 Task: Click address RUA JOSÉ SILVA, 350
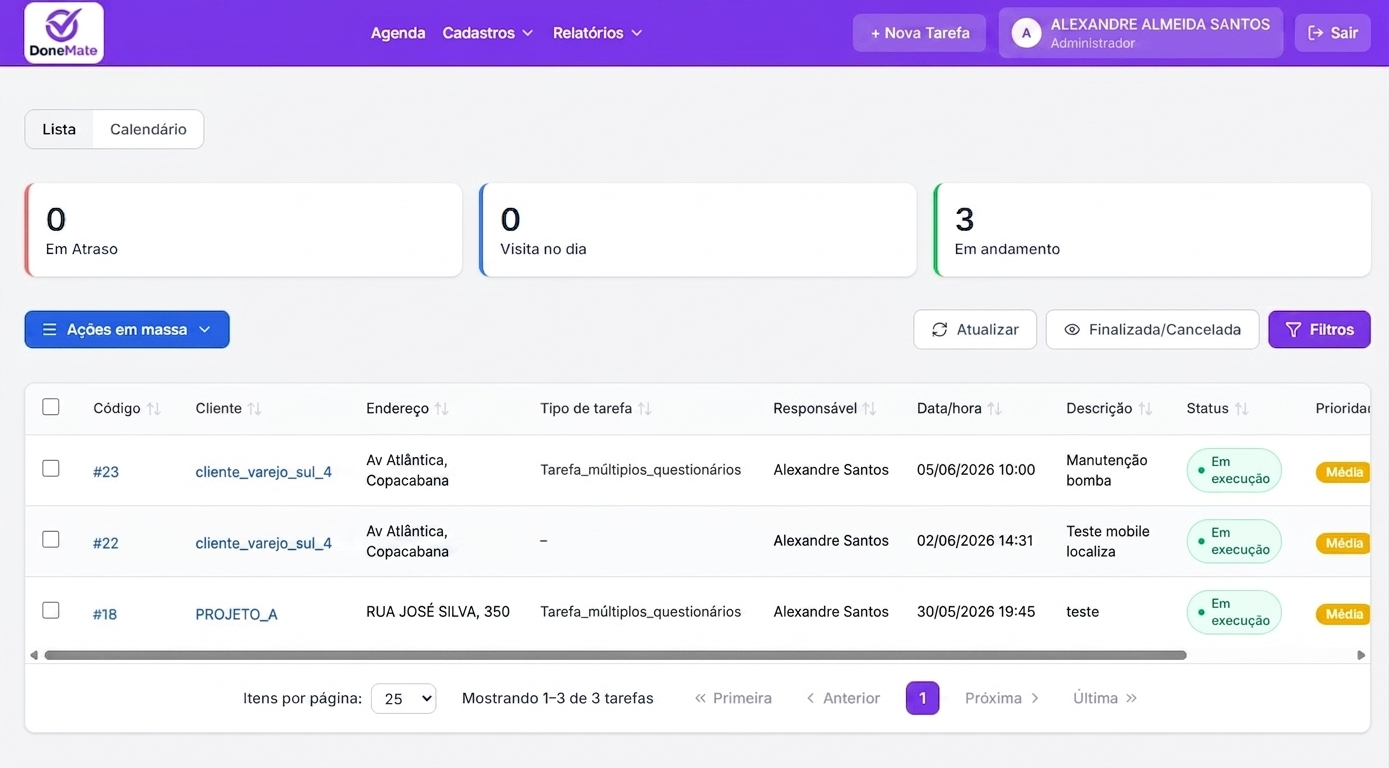coord(438,612)
